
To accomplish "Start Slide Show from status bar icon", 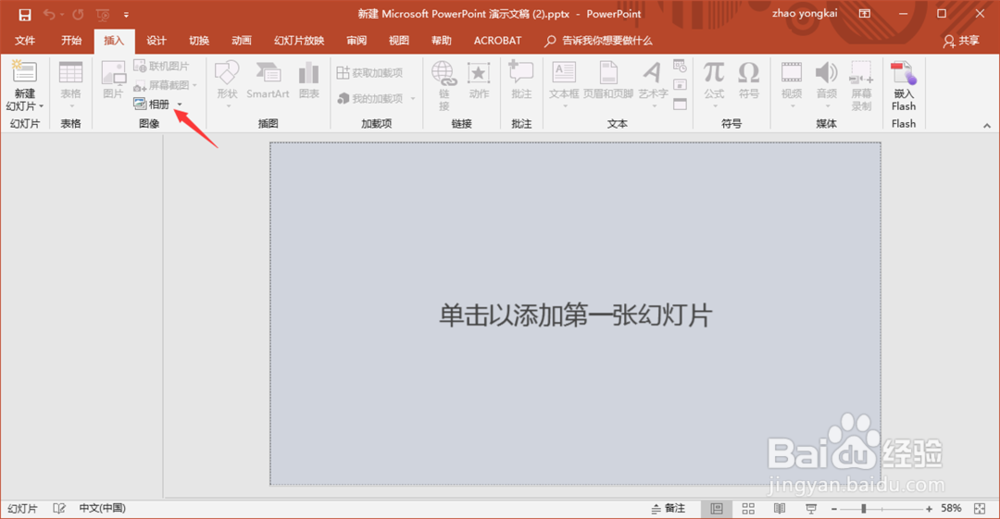I will [x=811, y=508].
